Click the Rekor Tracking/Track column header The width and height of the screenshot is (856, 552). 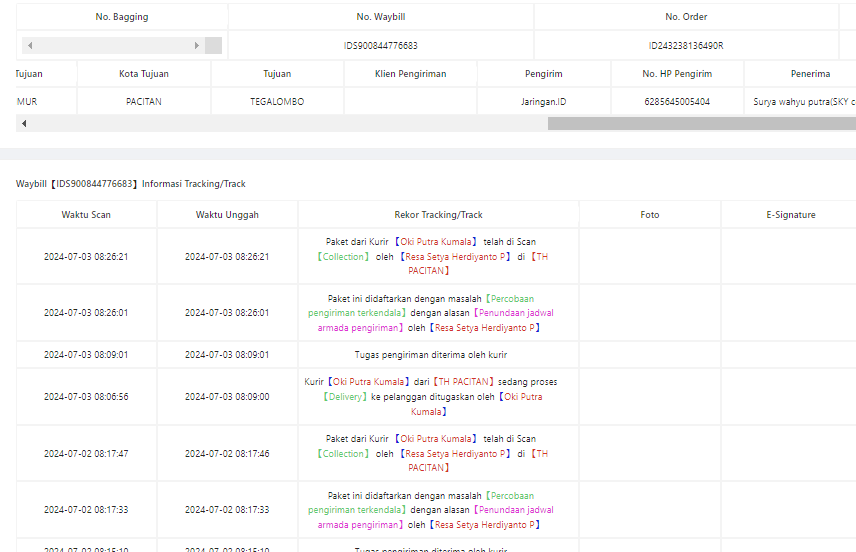pyautogui.click(x=438, y=215)
